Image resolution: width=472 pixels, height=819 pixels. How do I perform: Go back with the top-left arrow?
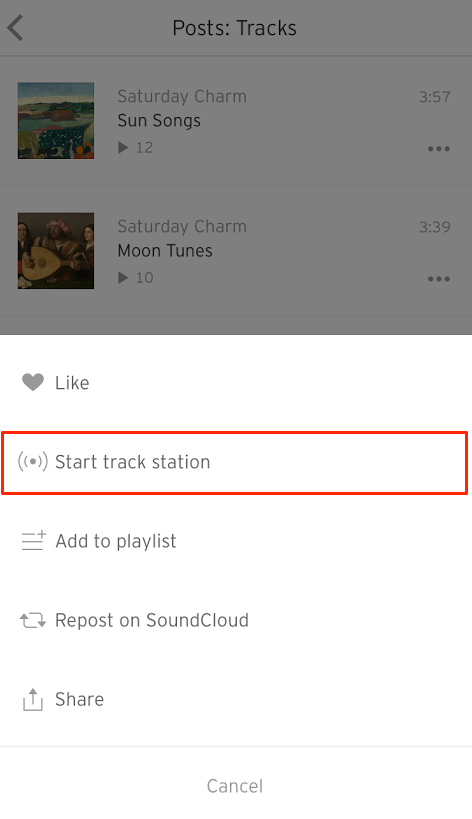[x=16, y=28]
